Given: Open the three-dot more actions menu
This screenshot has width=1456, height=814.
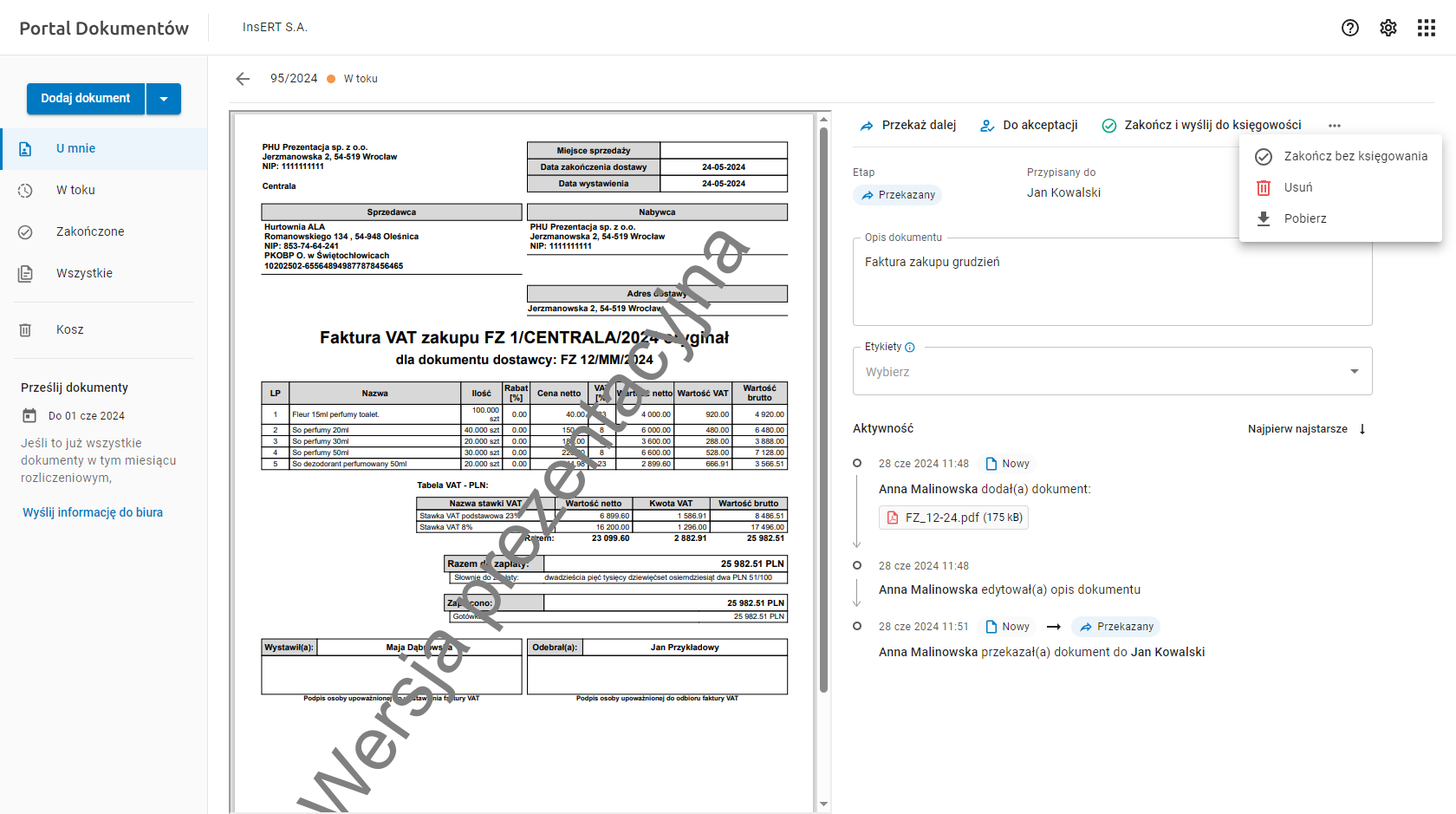Looking at the screenshot, I should [x=1335, y=126].
